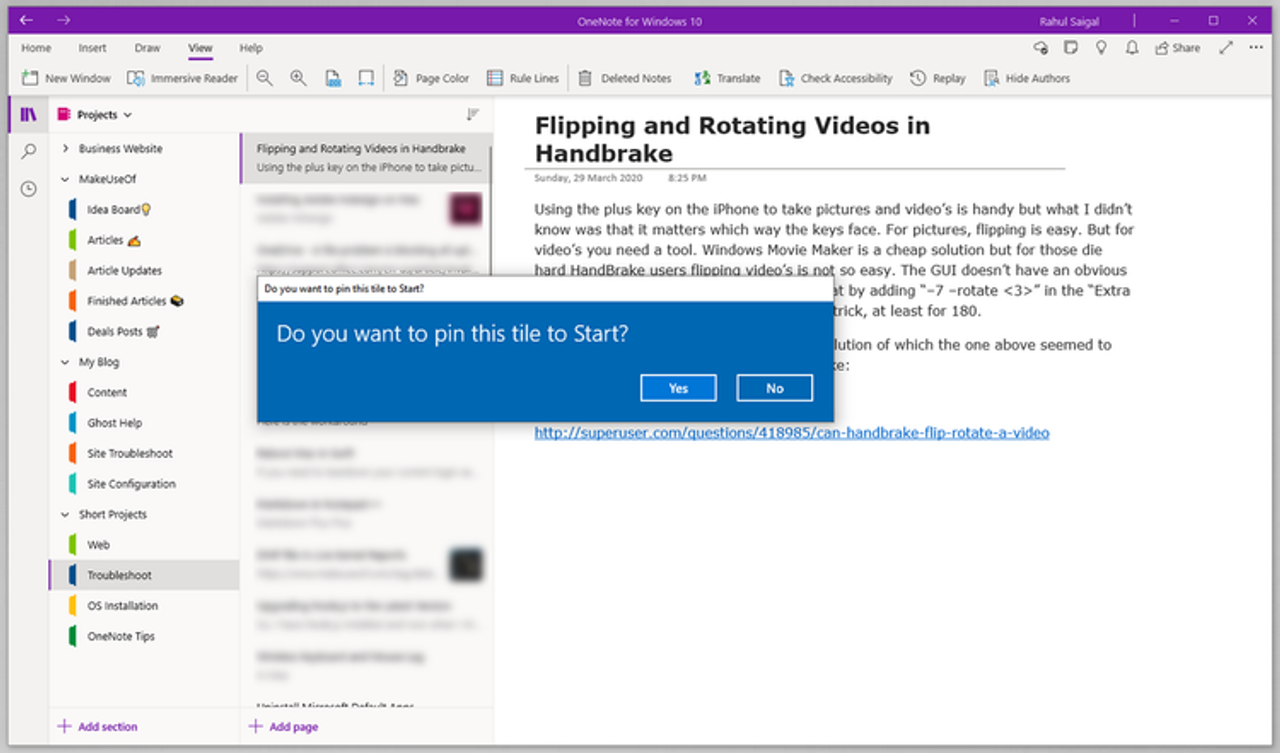Open the superuser.com handbrake link

pyautogui.click(x=791, y=433)
